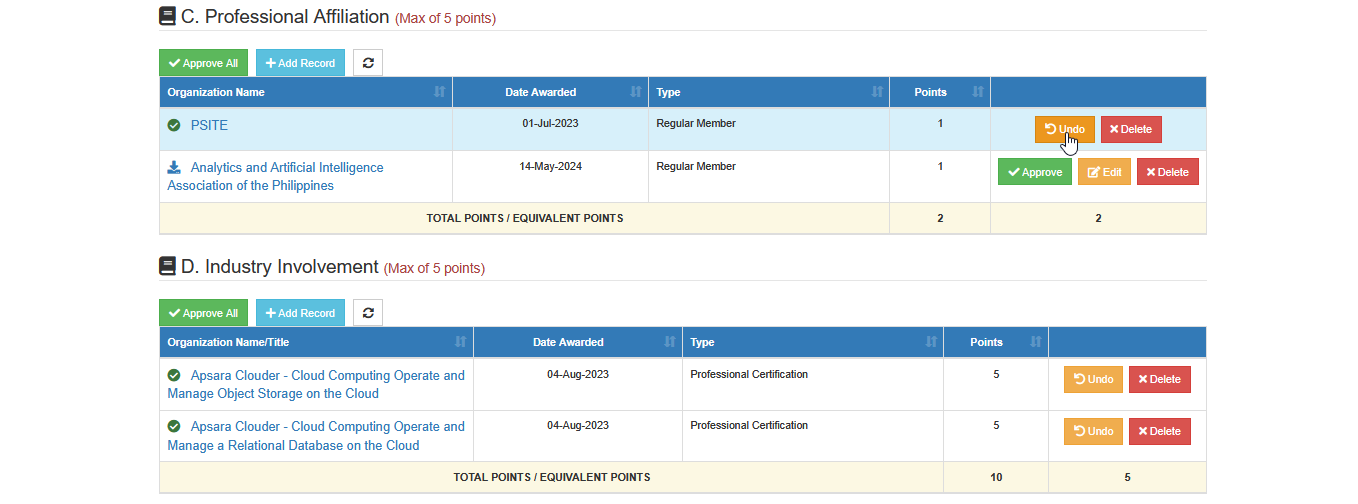Screen dimensions: 1358x504
Task: Click book icon of Professional Affiliation heading
Action: [x=168, y=16]
